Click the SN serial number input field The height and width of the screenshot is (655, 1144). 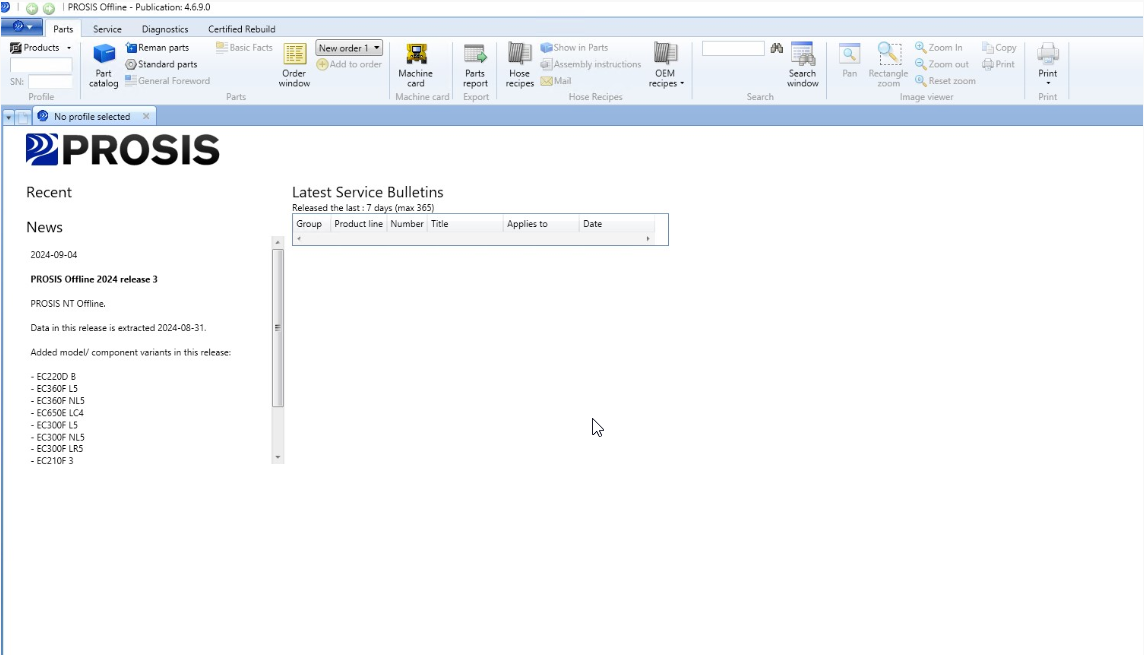tap(49, 82)
